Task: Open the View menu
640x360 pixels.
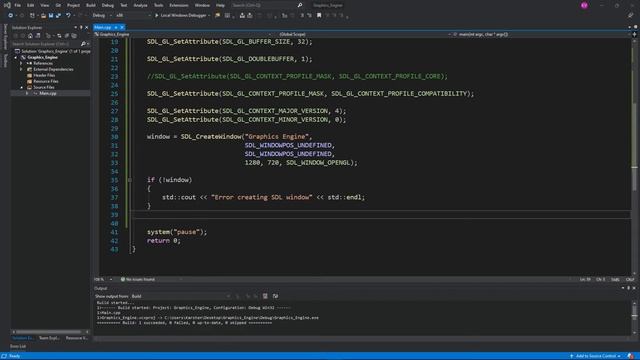Action: tap(44, 5)
